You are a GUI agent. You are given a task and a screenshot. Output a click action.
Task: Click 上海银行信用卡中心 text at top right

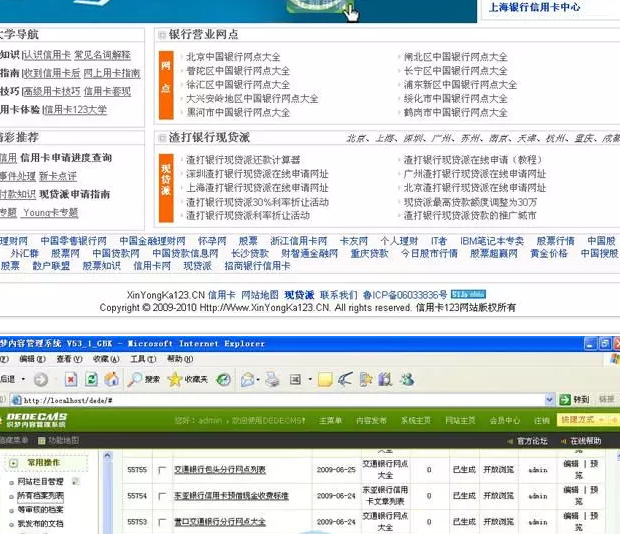(535, 7)
